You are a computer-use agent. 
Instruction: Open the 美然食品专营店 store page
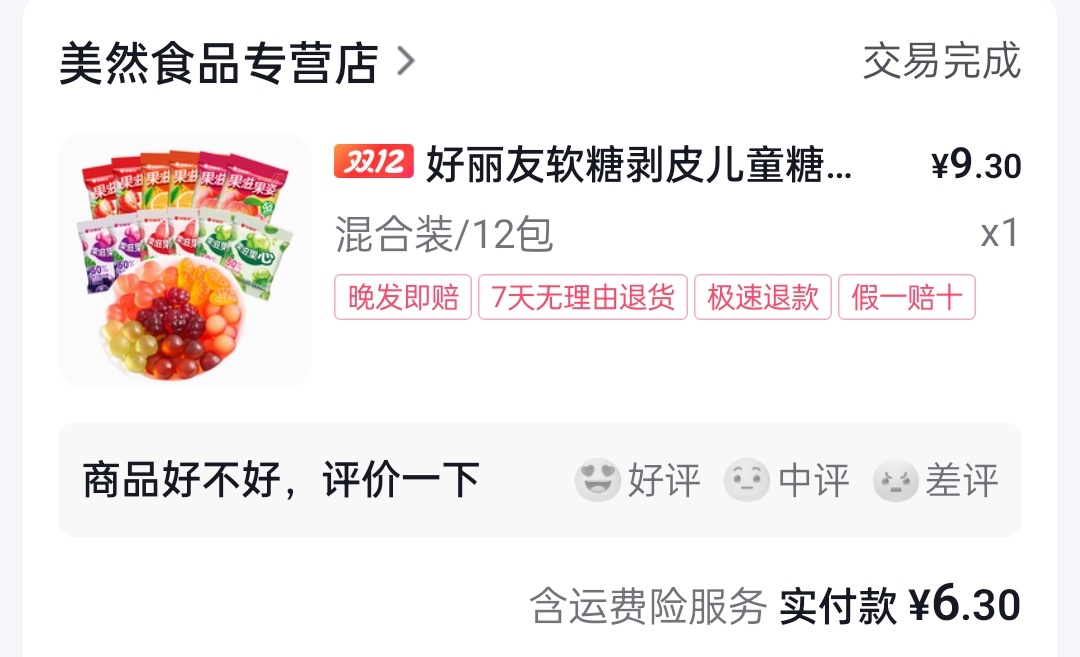click(219, 63)
